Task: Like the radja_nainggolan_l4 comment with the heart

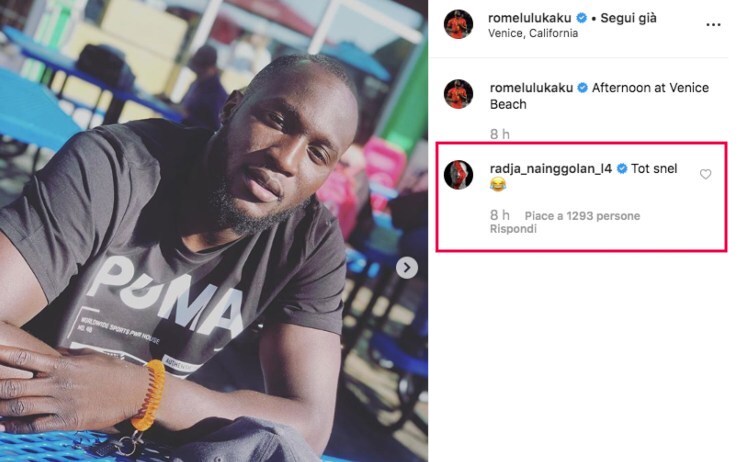Action: [x=705, y=175]
